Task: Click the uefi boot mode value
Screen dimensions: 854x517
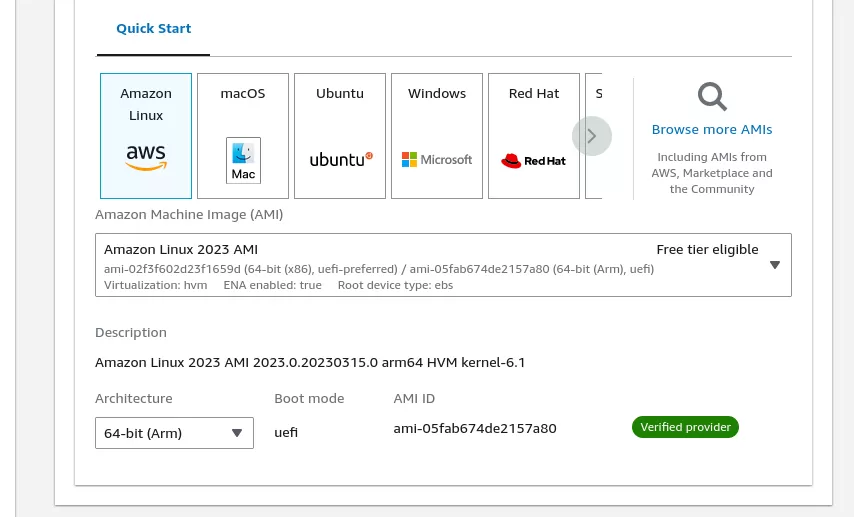Action: pos(286,433)
